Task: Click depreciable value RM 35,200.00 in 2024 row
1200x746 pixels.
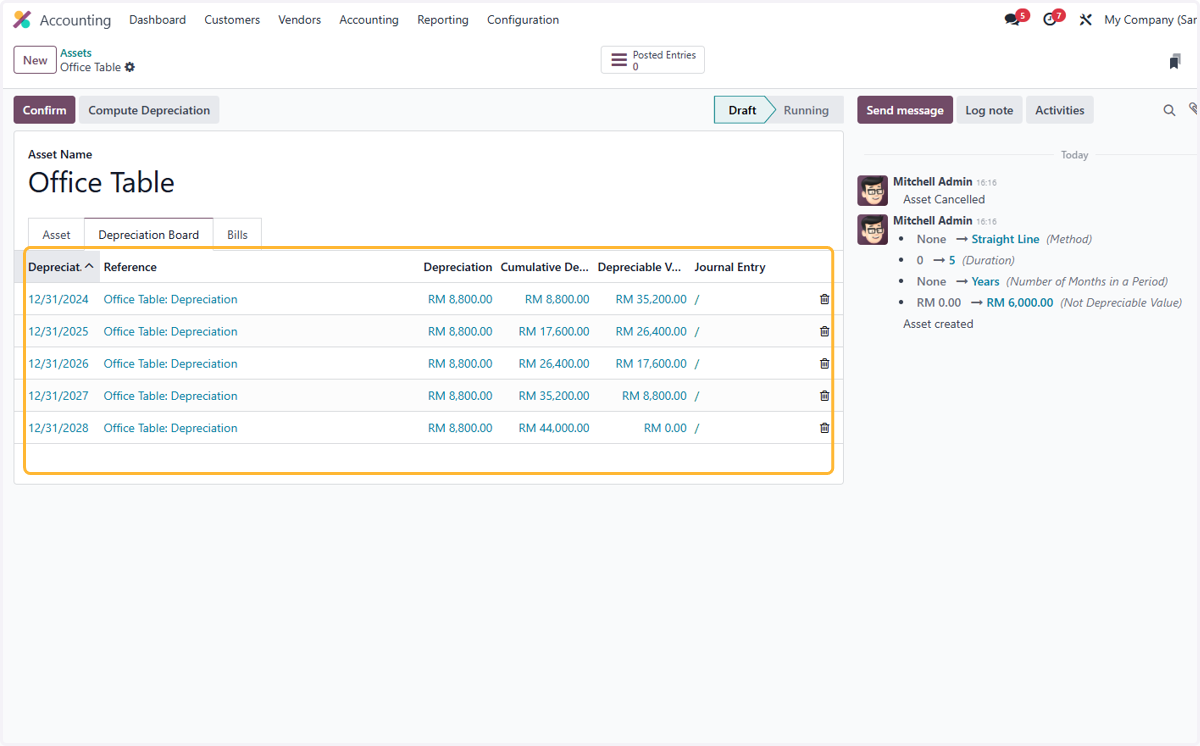Action: [x=651, y=299]
